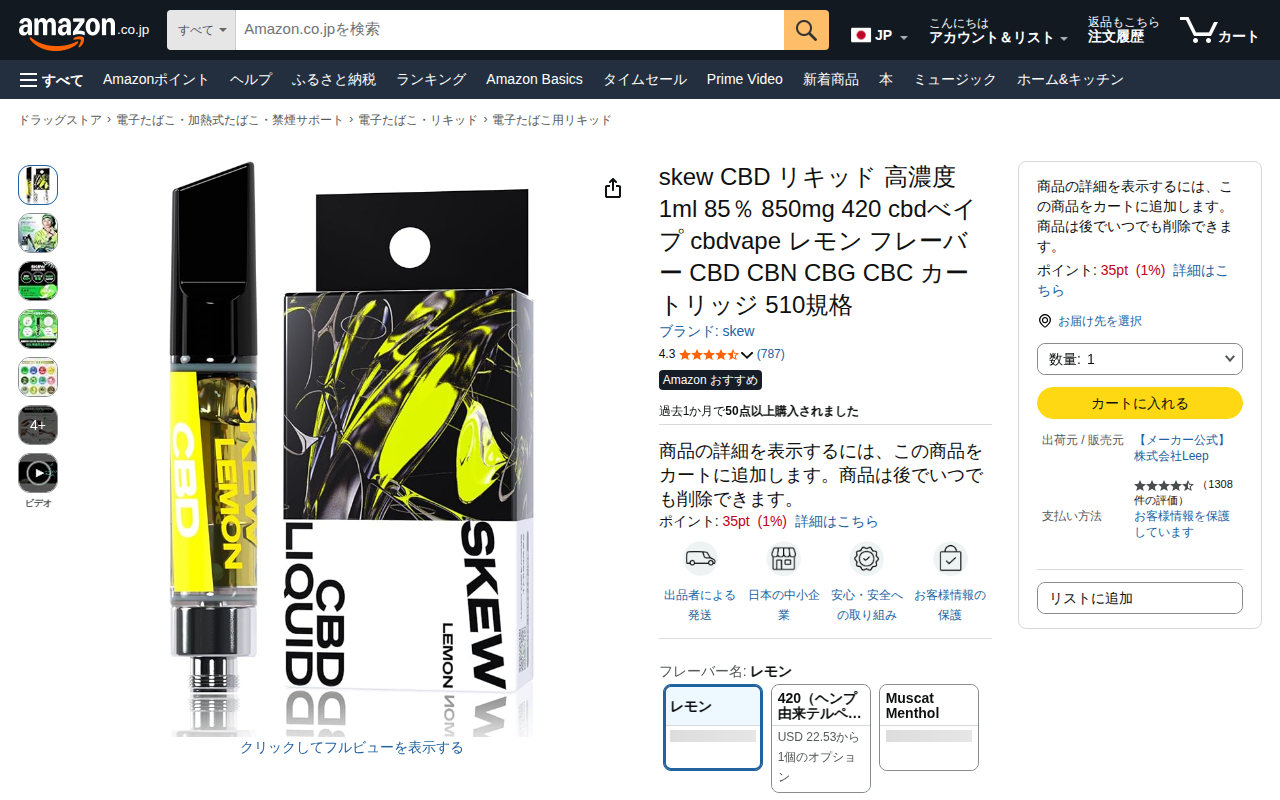Focus the Amazon.co.jp search field
The width and height of the screenshot is (1280, 800).
pos(510,30)
